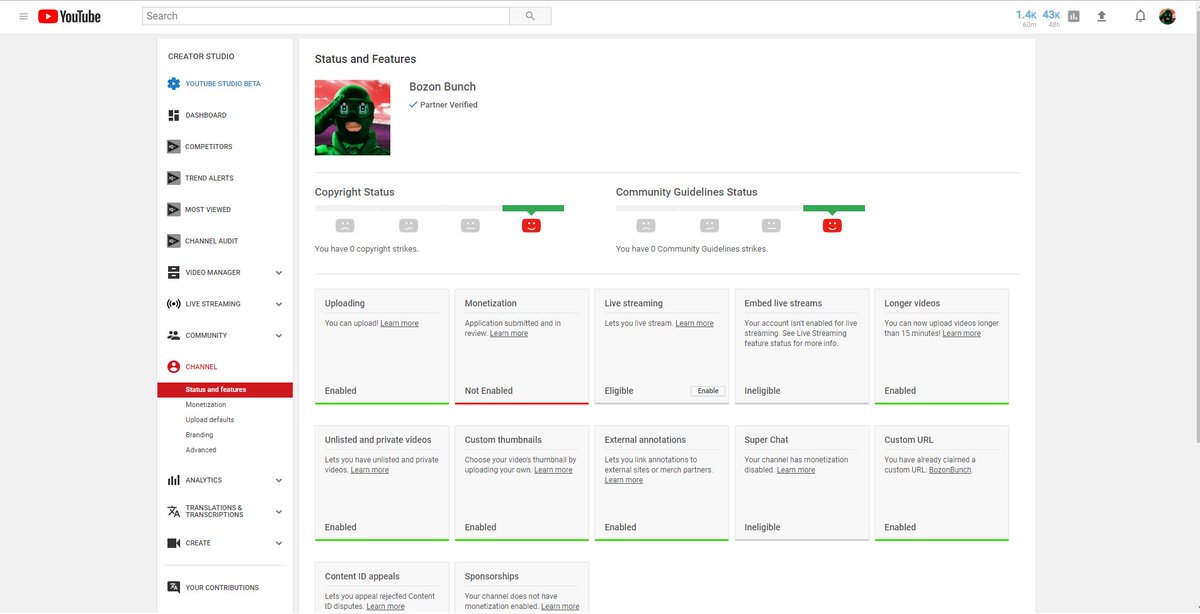Open the bar chart stats icon in header
The height and width of the screenshot is (614, 1200).
tap(1074, 16)
